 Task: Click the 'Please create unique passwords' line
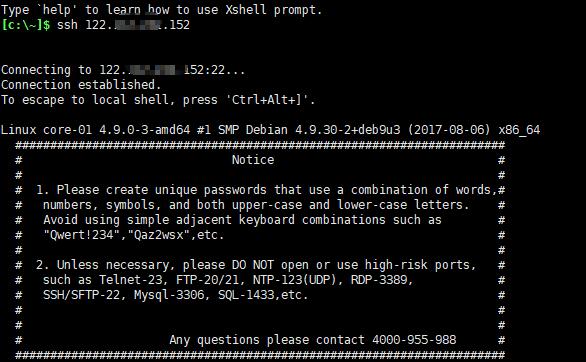[x=266, y=190]
